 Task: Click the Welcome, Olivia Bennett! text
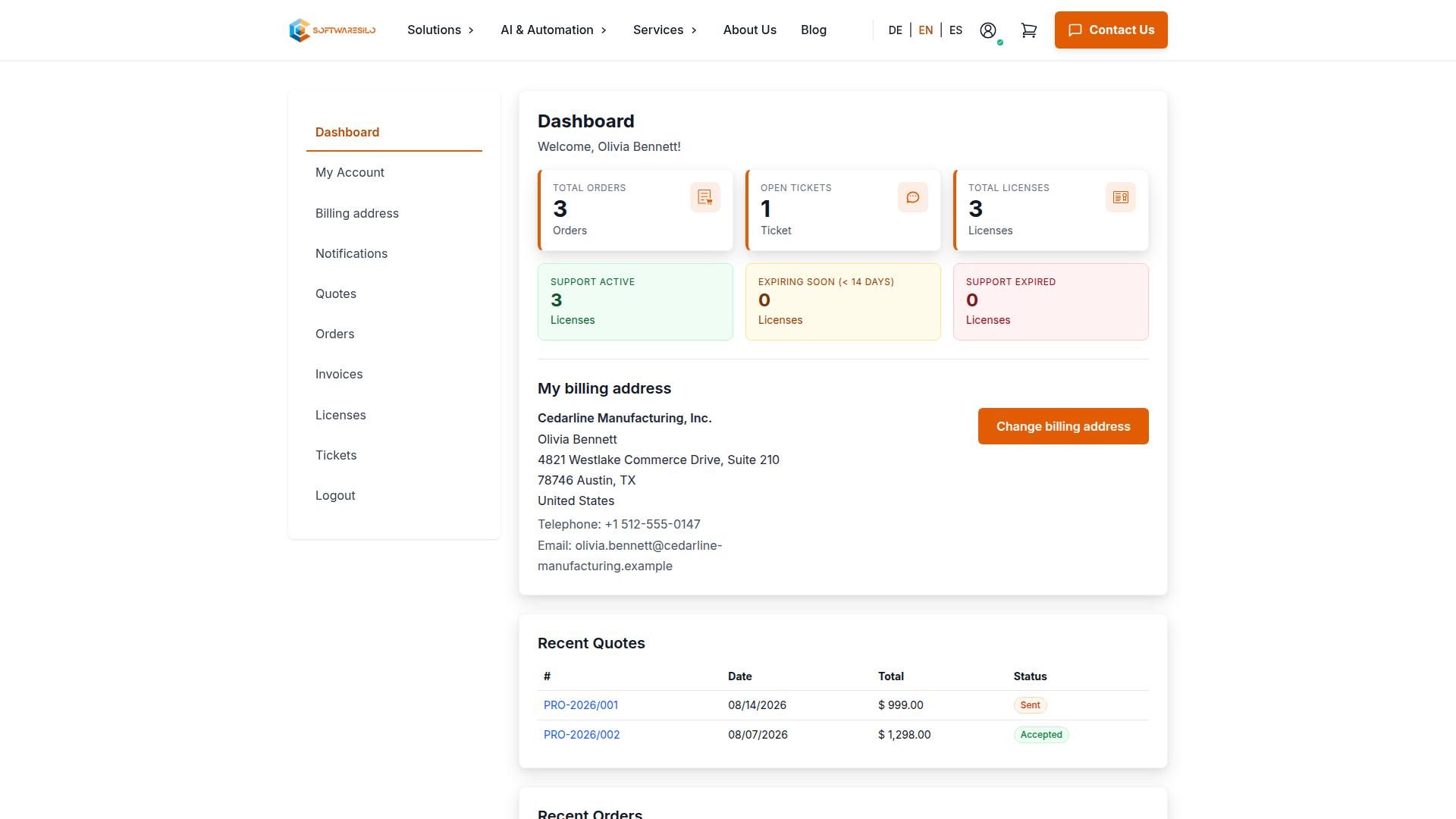pos(609,146)
